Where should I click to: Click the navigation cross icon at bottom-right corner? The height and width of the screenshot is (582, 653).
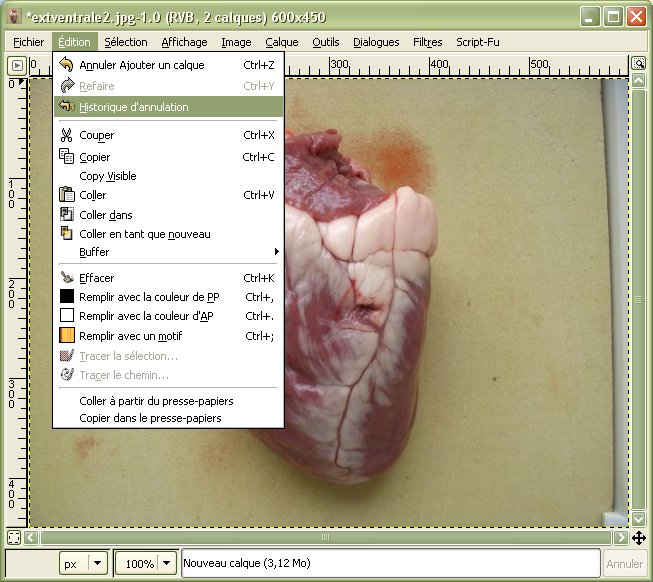638,537
